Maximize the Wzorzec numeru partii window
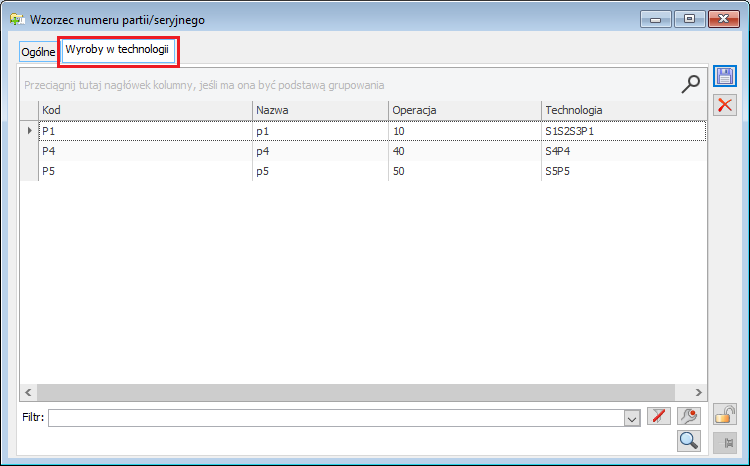Screen dimensions: 750x466 click(689, 19)
